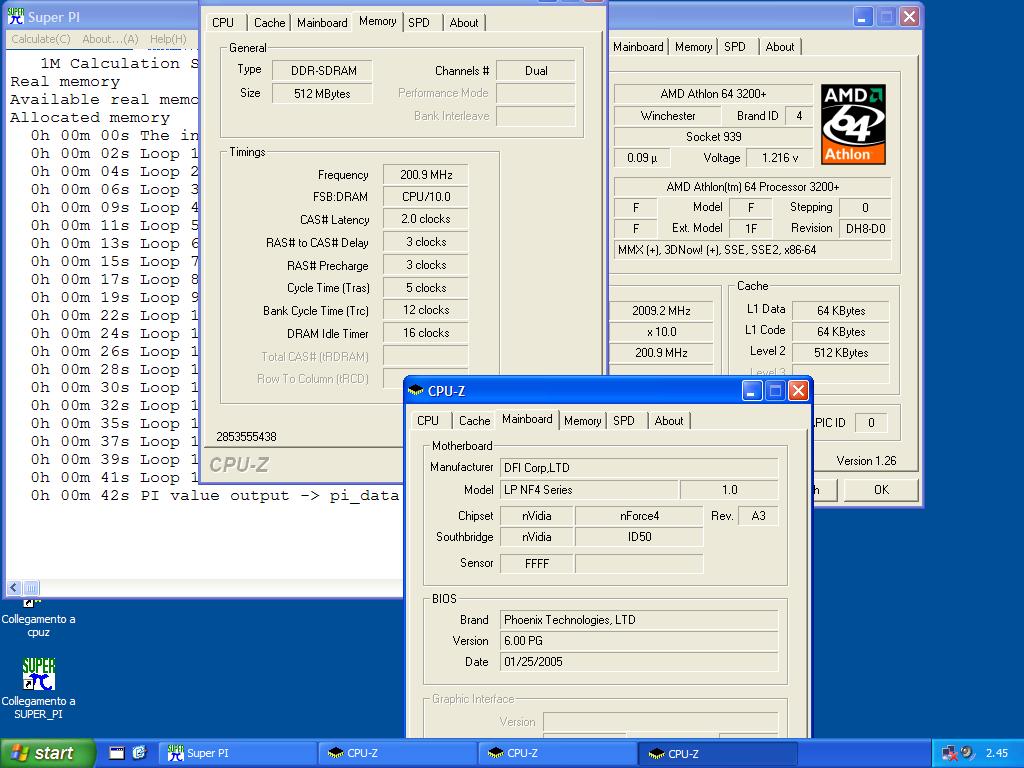Viewport: 1024px width, 768px height.
Task: Click the BIOS Date field 01/25/2005
Action: pyautogui.click(x=639, y=662)
